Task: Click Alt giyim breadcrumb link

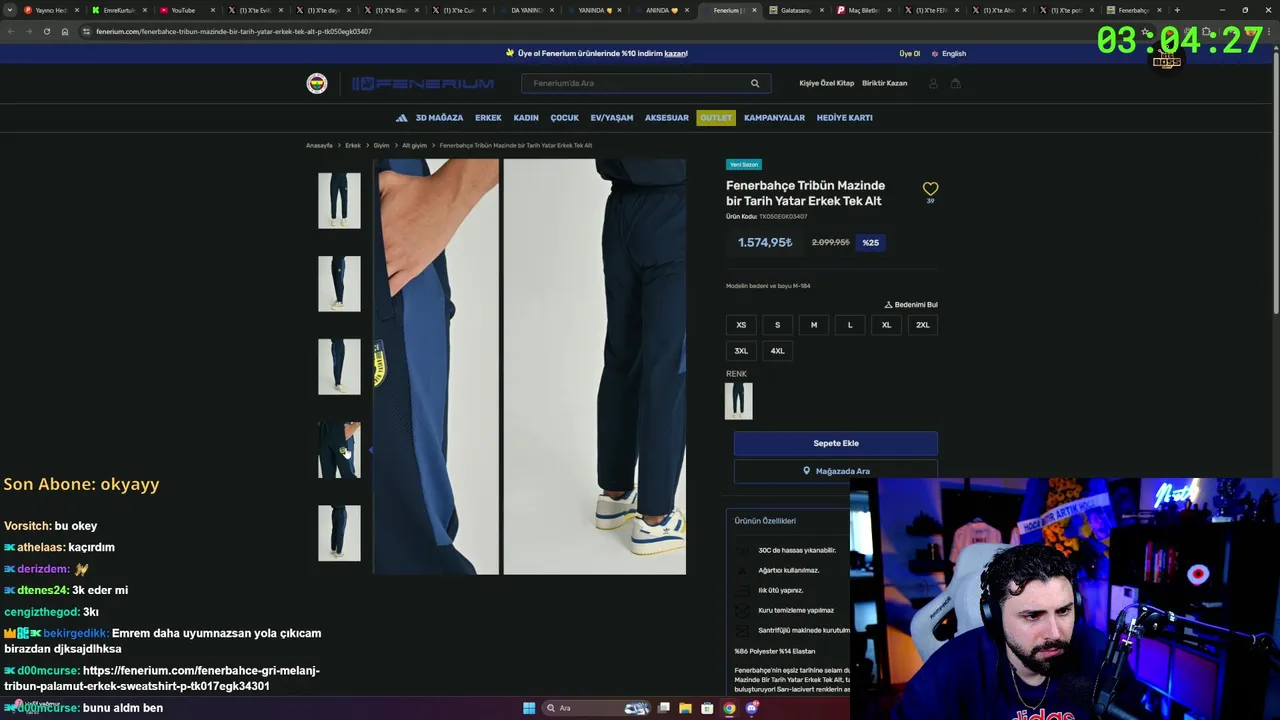Action: pos(414,146)
